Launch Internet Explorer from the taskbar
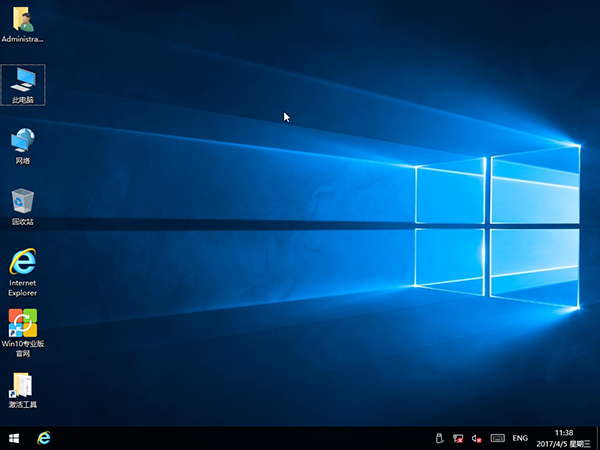 coord(44,438)
